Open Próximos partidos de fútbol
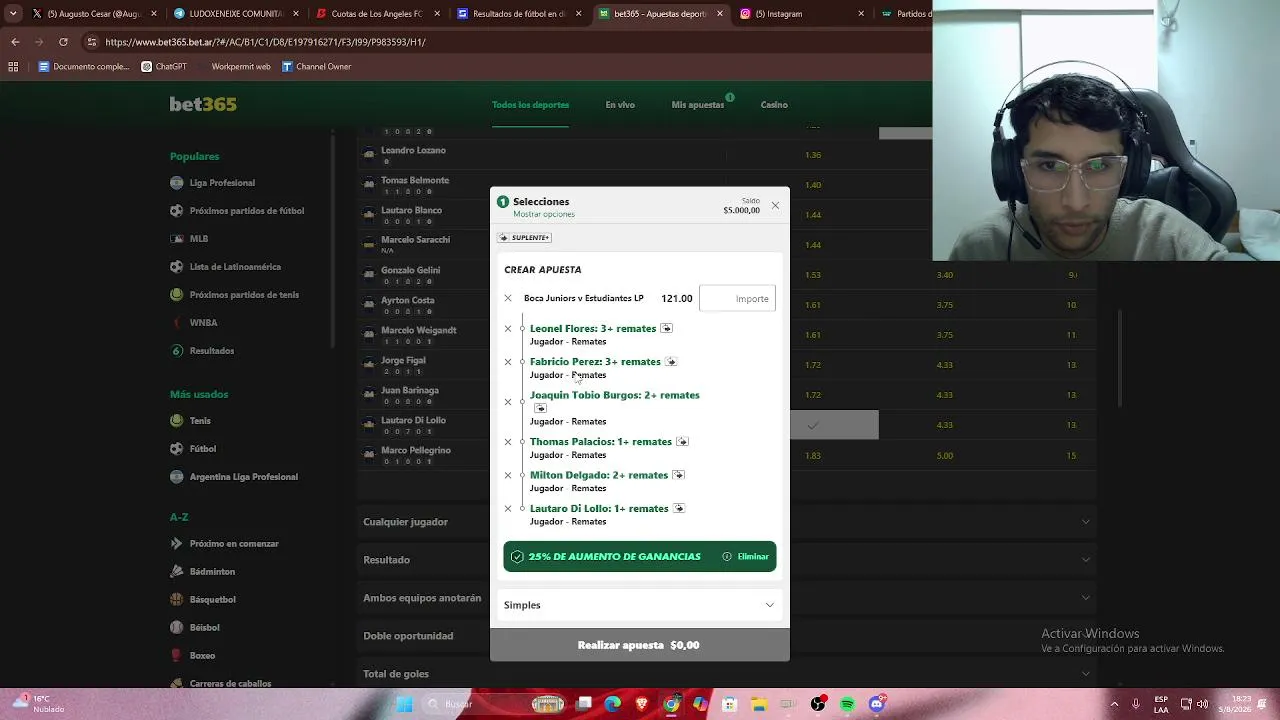Image resolution: width=1280 pixels, height=720 pixels. [246, 211]
